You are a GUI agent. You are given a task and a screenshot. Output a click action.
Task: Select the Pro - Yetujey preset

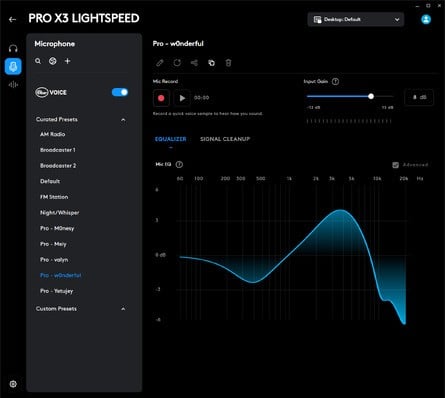click(x=56, y=291)
